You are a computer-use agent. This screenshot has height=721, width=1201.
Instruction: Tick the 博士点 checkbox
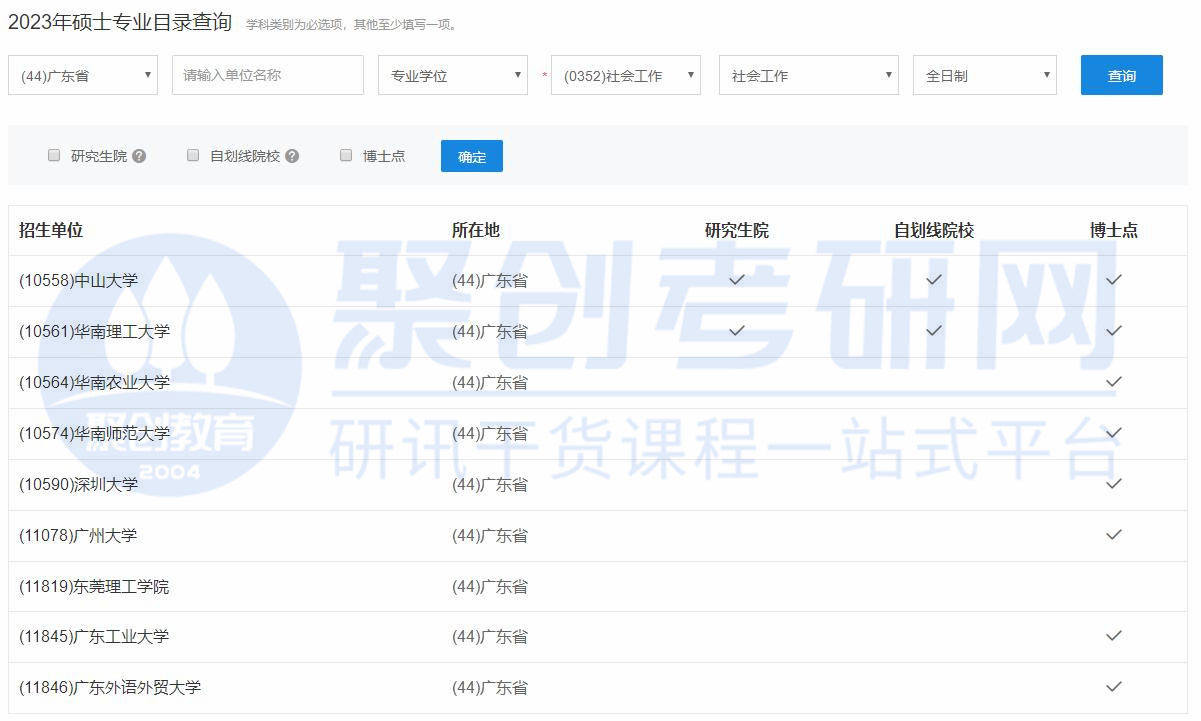tap(346, 155)
